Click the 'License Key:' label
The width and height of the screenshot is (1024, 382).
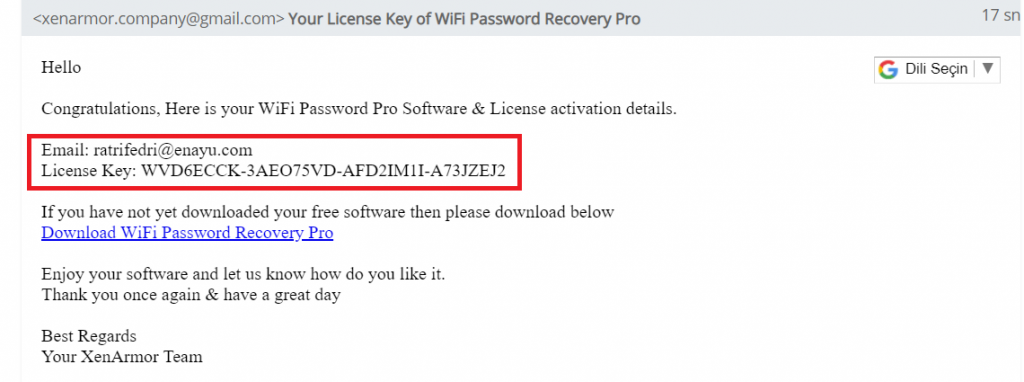(x=89, y=172)
